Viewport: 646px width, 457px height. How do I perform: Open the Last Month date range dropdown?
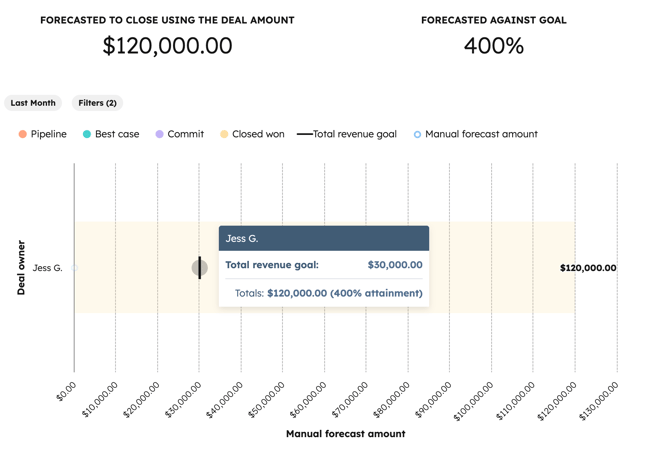pos(33,103)
